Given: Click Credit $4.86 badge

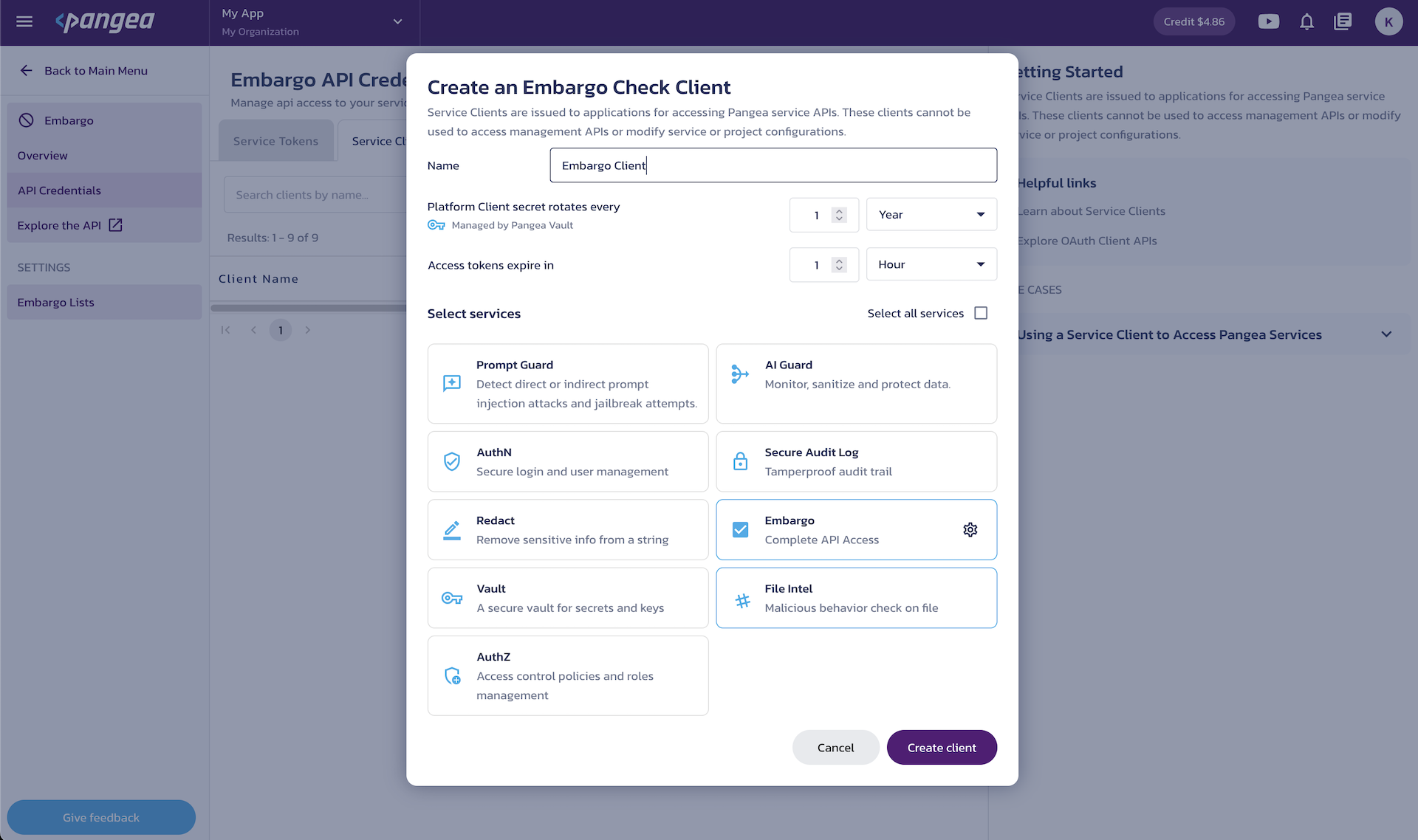Looking at the screenshot, I should point(1193,21).
